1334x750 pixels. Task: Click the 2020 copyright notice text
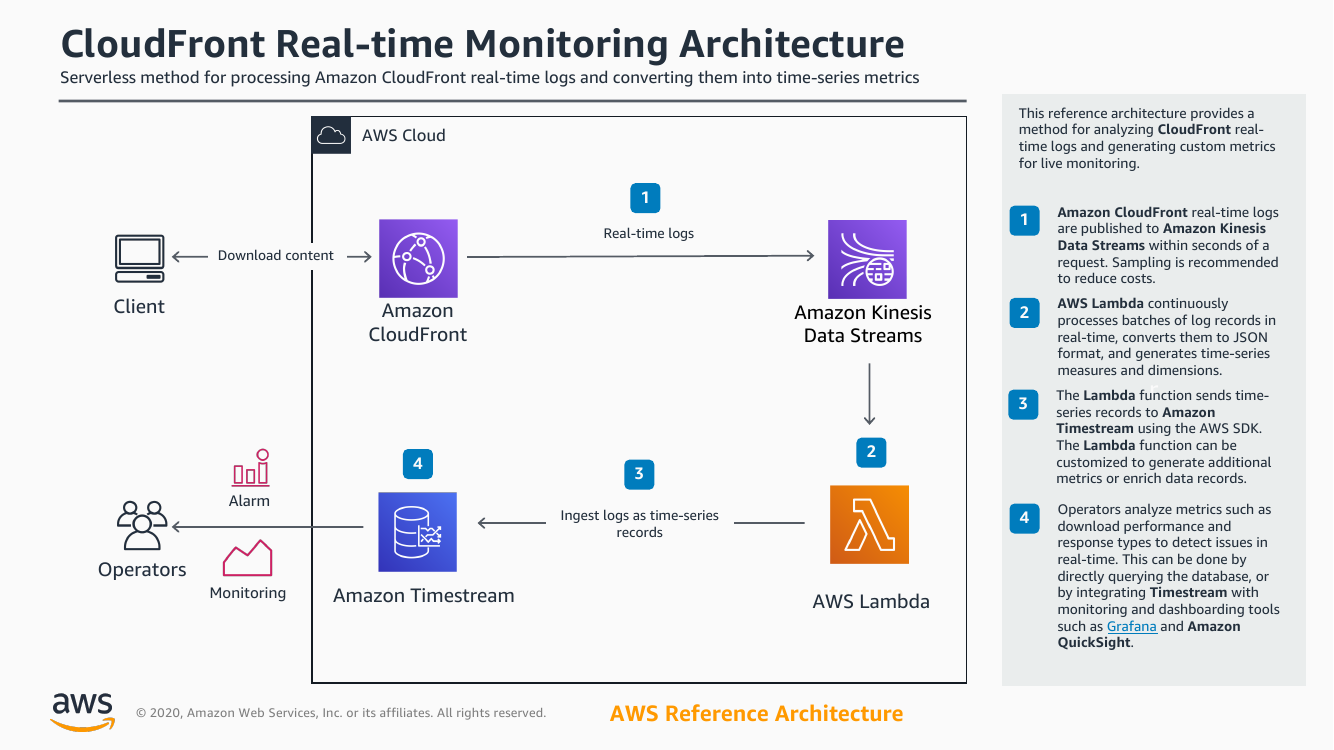[x=341, y=713]
